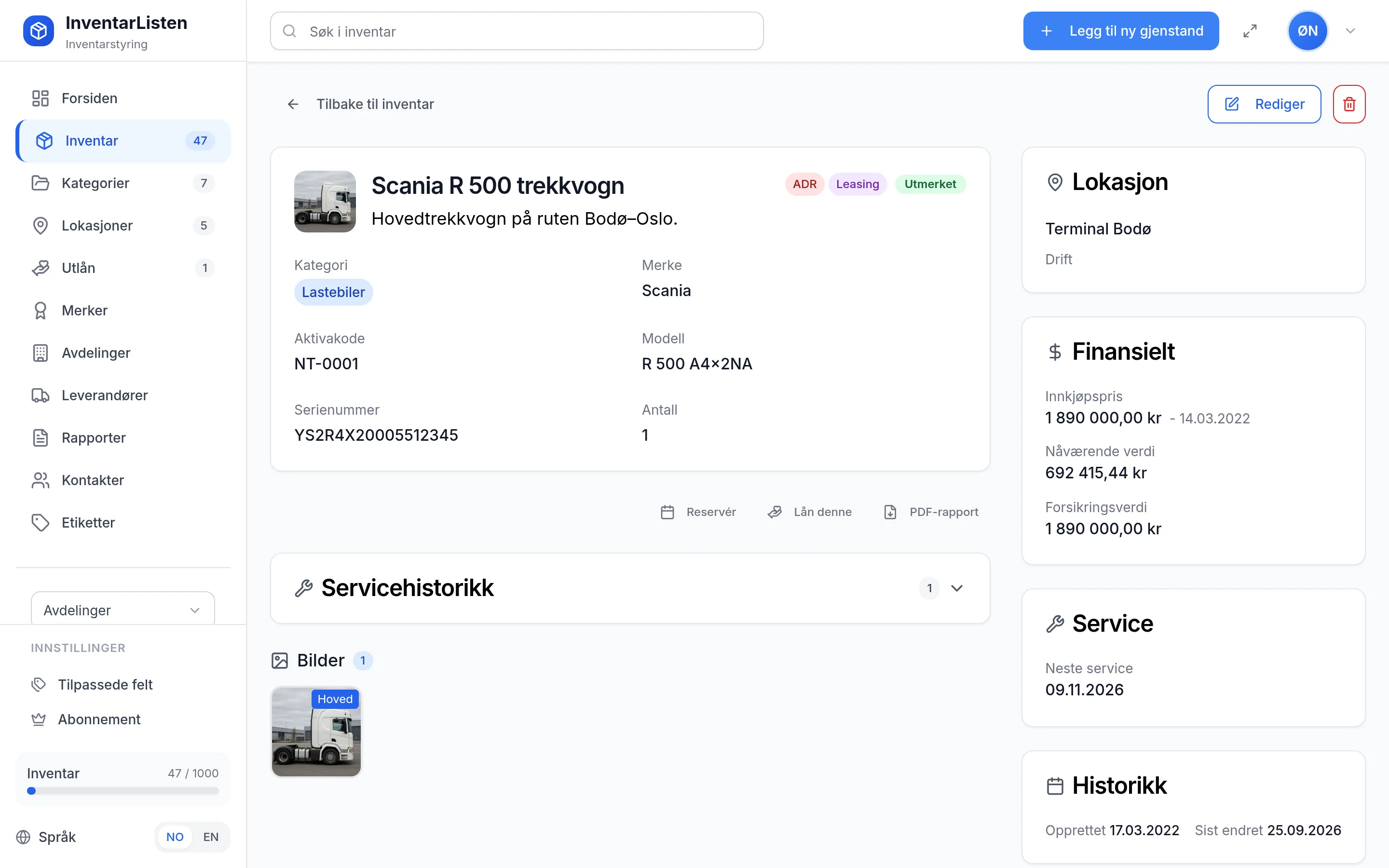Screen dimensions: 1389x868
Task: Click the Lokasjon pin icon
Action: click(x=1055, y=183)
